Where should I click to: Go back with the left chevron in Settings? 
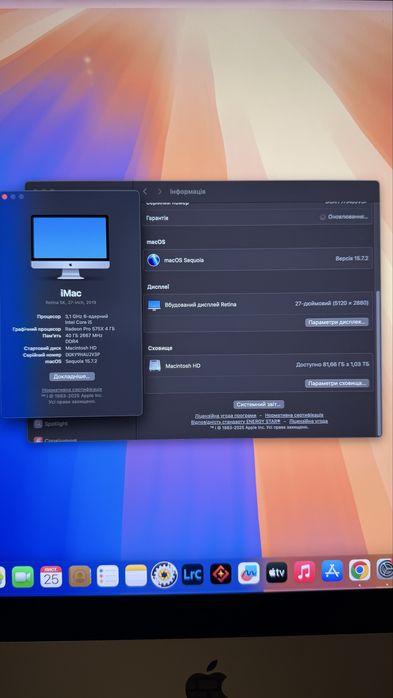click(145, 191)
